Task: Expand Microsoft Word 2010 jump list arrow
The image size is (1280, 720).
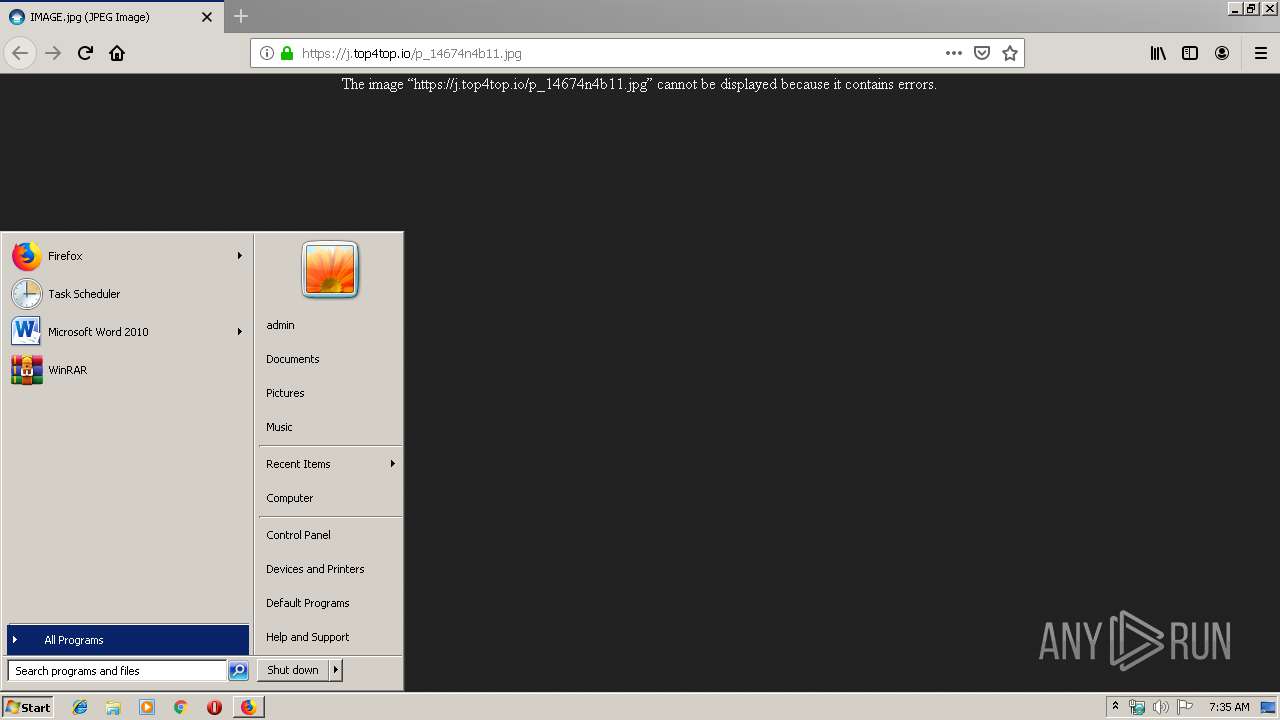Action: pos(240,332)
